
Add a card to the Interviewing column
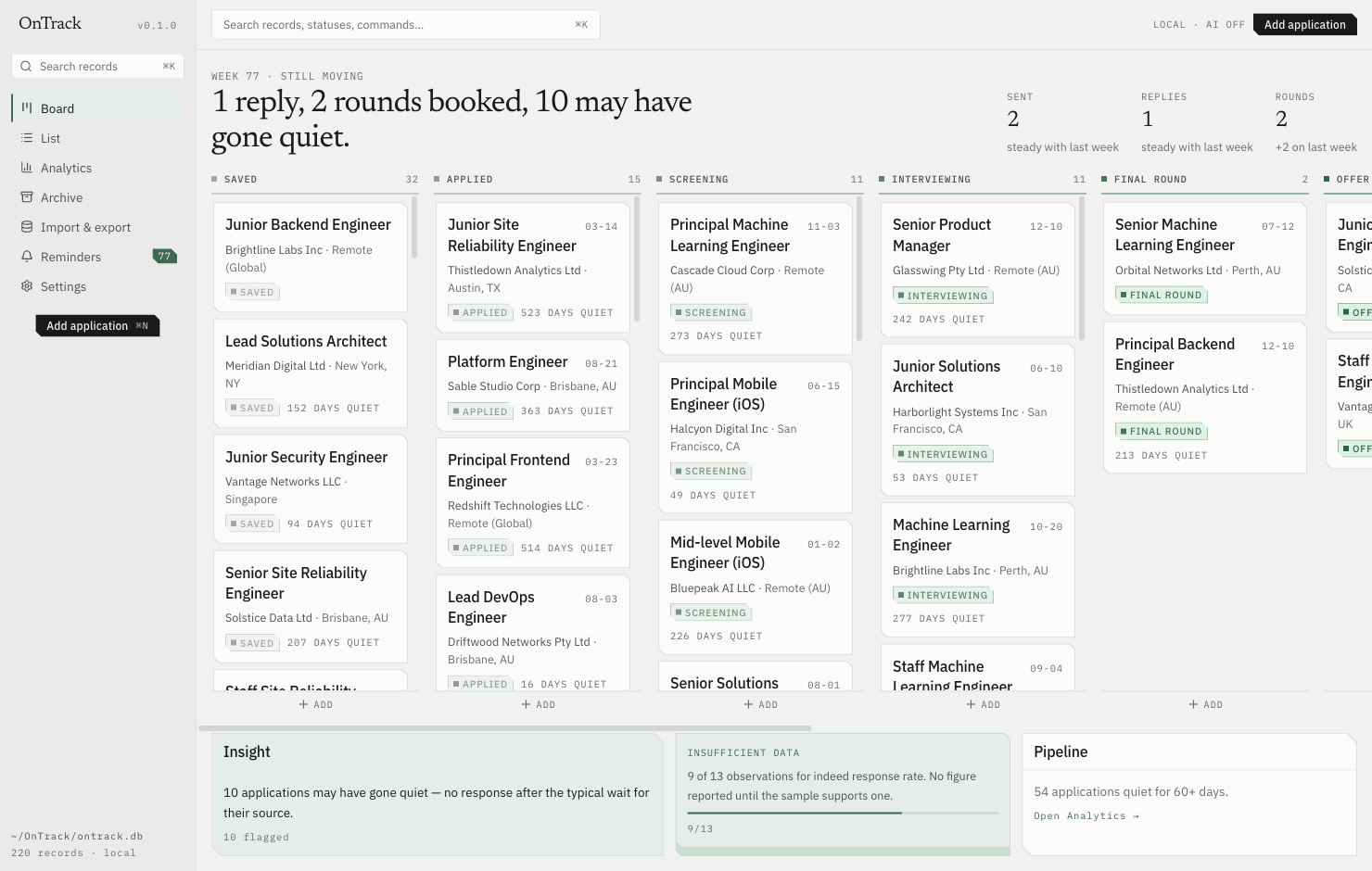[x=984, y=705]
